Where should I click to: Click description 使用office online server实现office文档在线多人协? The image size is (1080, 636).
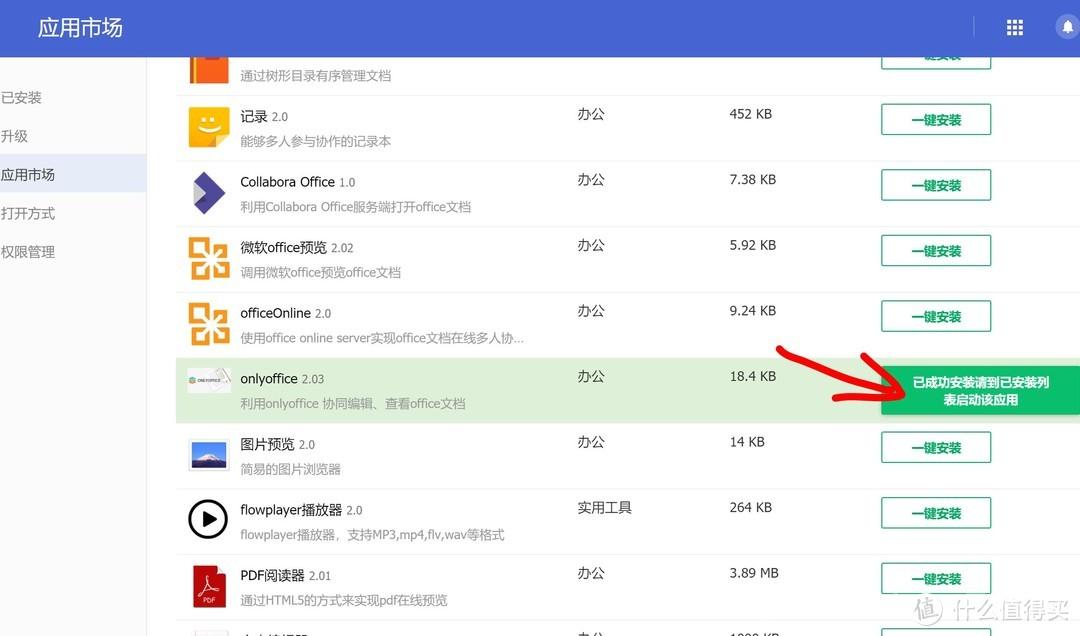pos(382,338)
